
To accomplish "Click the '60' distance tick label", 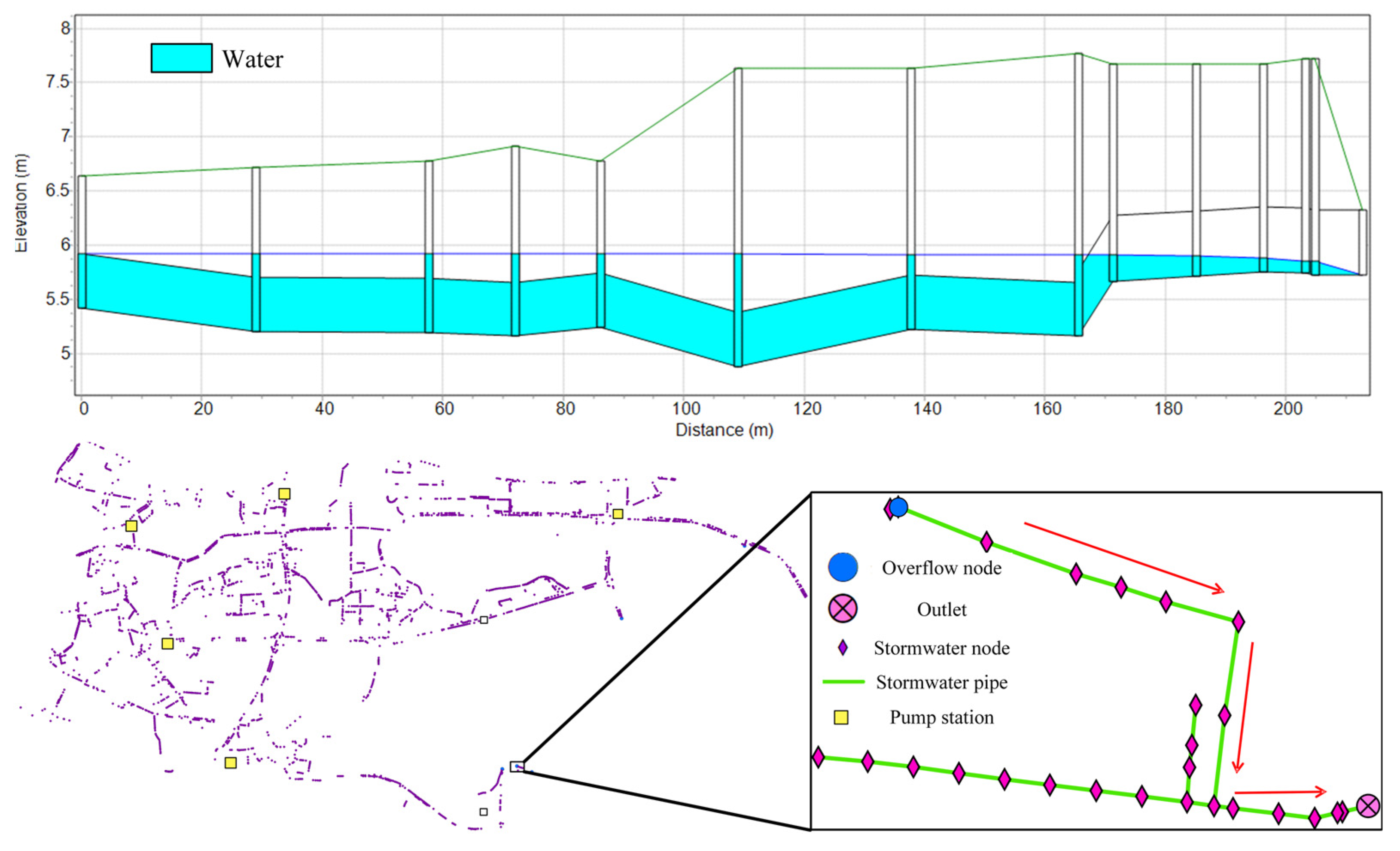I will point(444,408).
